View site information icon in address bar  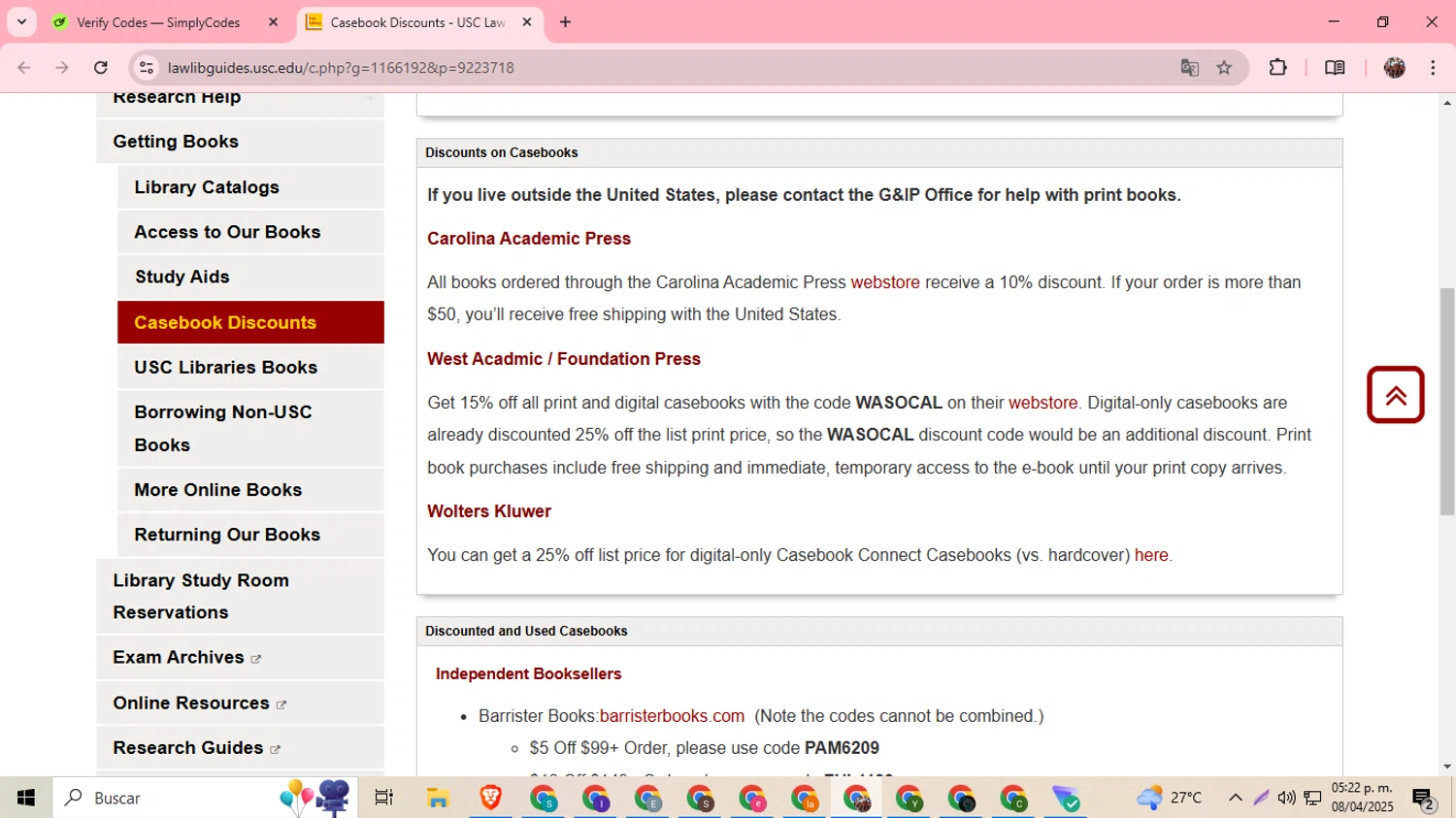pos(147,68)
